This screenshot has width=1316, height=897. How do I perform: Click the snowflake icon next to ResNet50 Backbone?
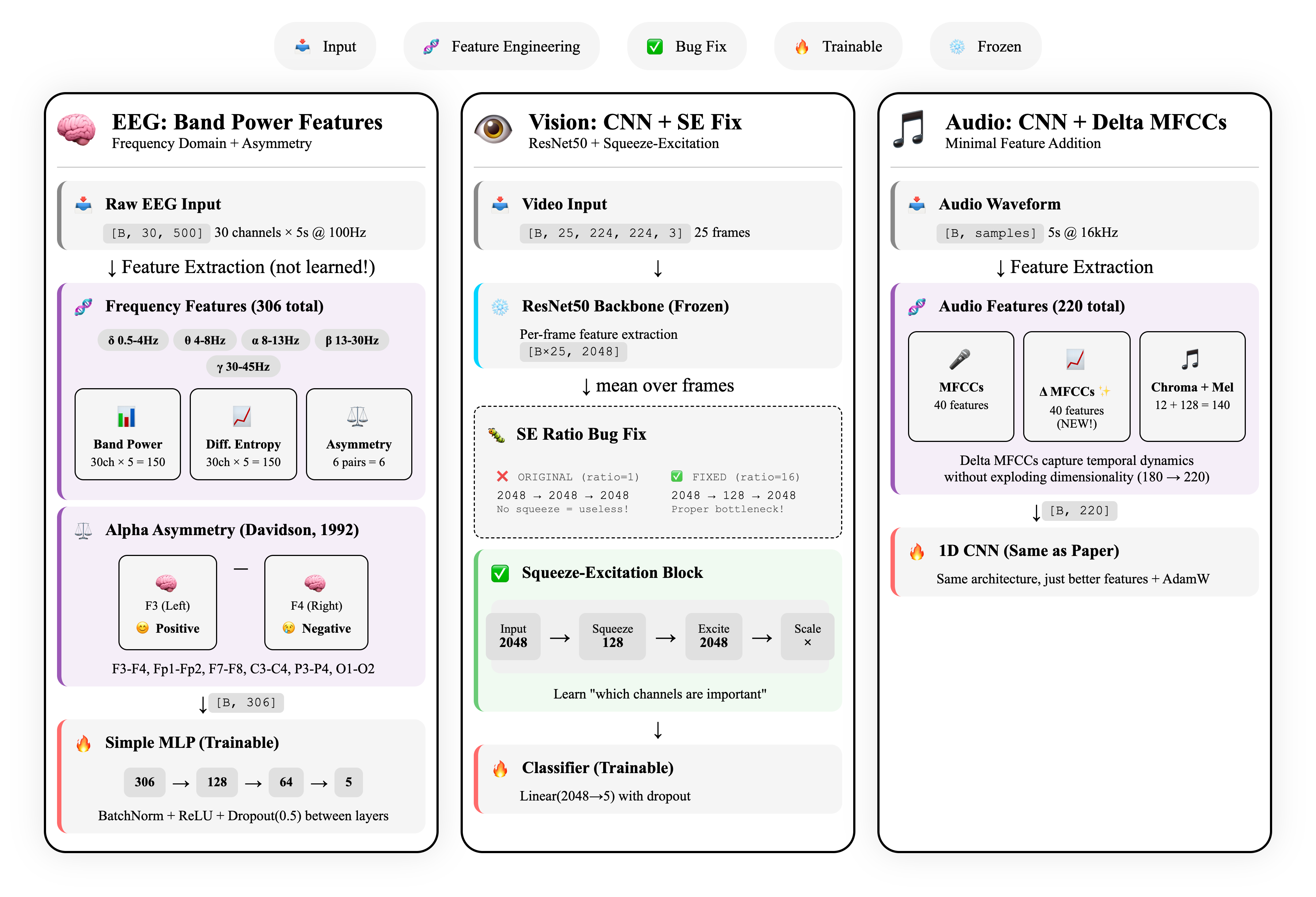[499, 307]
